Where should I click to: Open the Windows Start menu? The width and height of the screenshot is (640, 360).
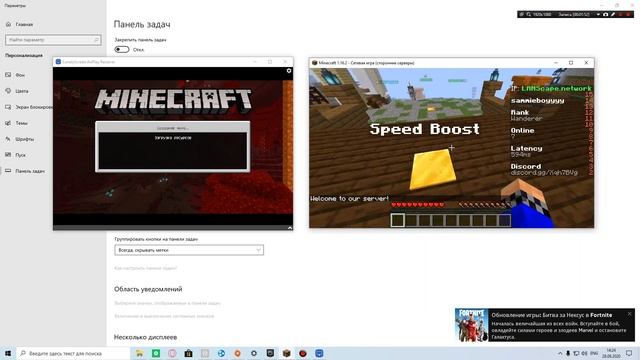(8, 353)
